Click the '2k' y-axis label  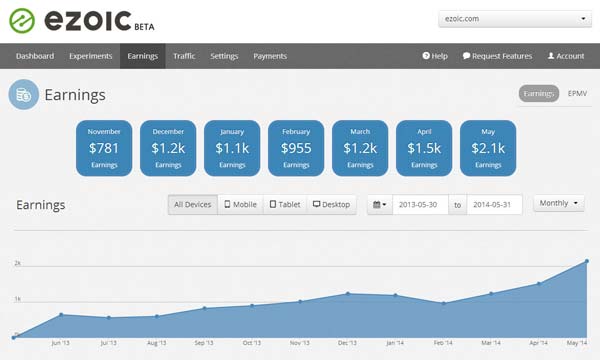point(18,263)
